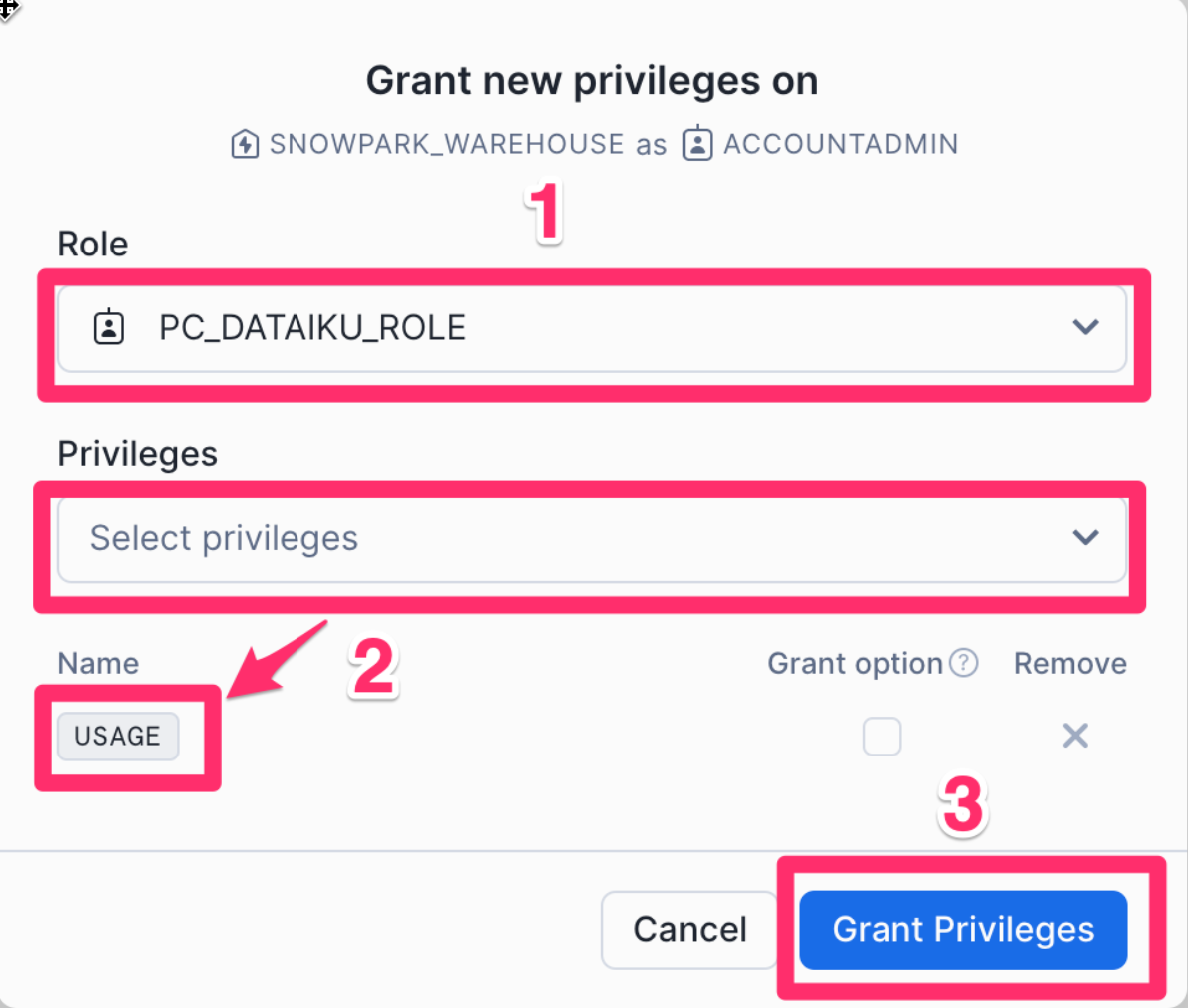Click the Select privileges placeholder text
Screen dimensions: 1188x1008
(224, 538)
